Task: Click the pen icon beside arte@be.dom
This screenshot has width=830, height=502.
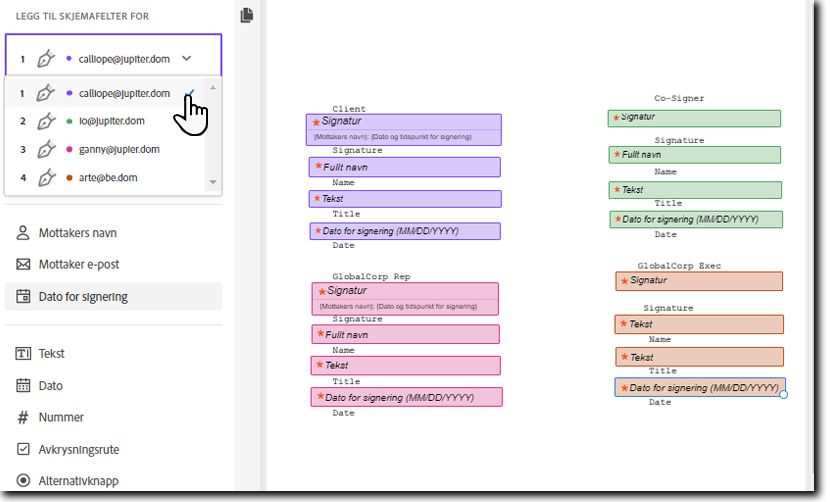Action: pos(46,178)
